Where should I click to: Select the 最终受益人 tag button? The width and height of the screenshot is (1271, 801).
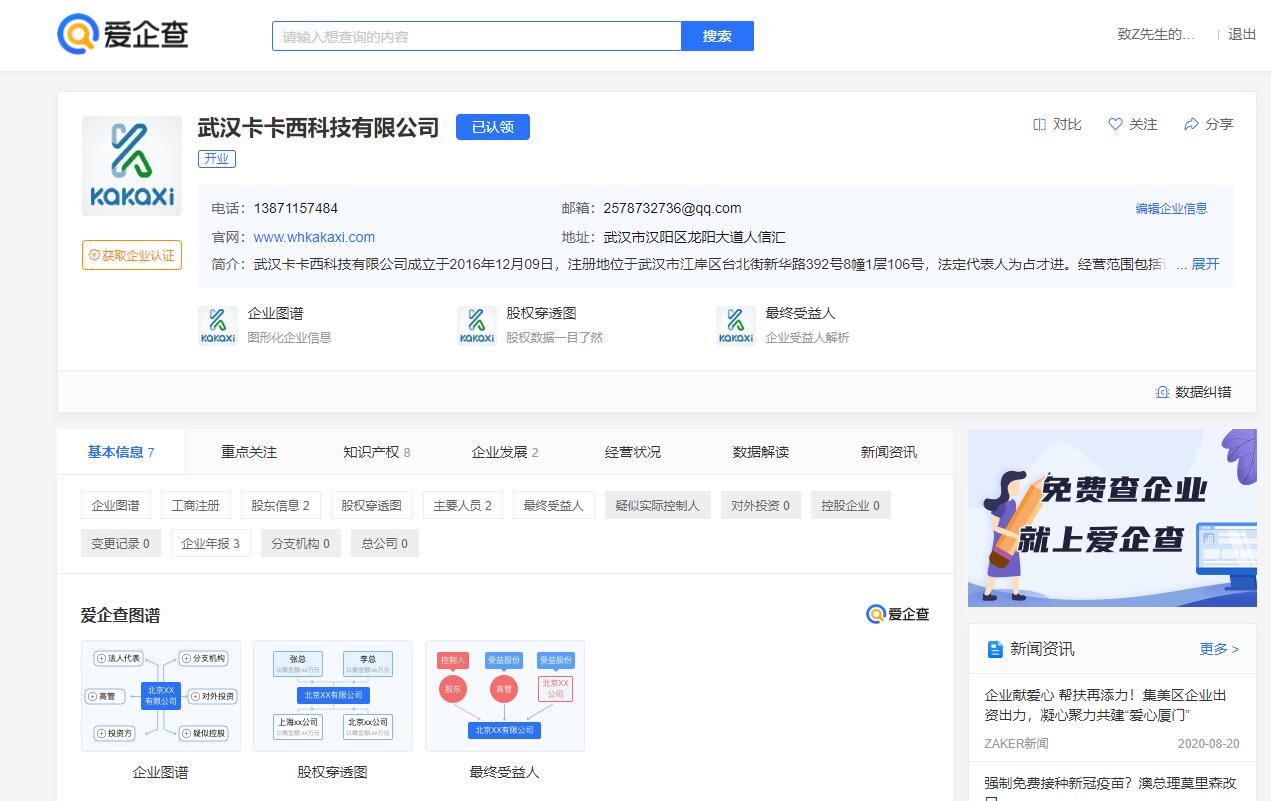[554, 505]
